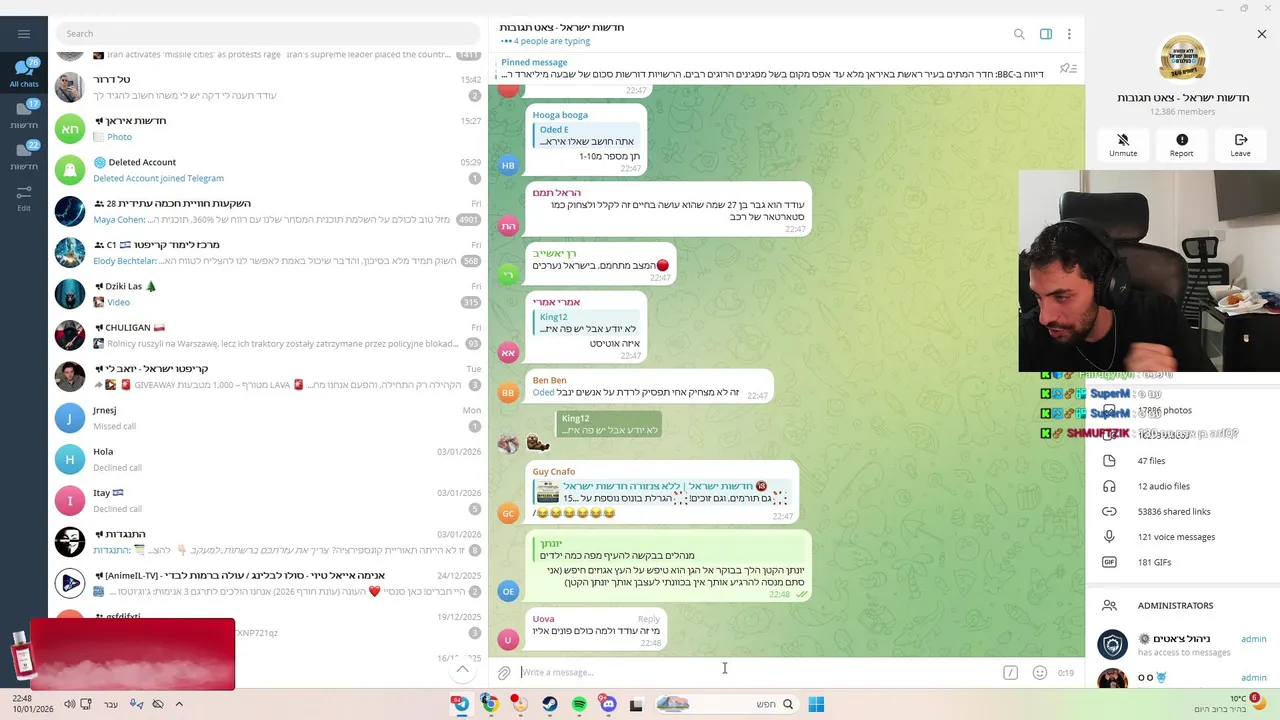1280x720 pixels.
Task: Open chat header title חדשות ישראל
Action: click(562, 27)
